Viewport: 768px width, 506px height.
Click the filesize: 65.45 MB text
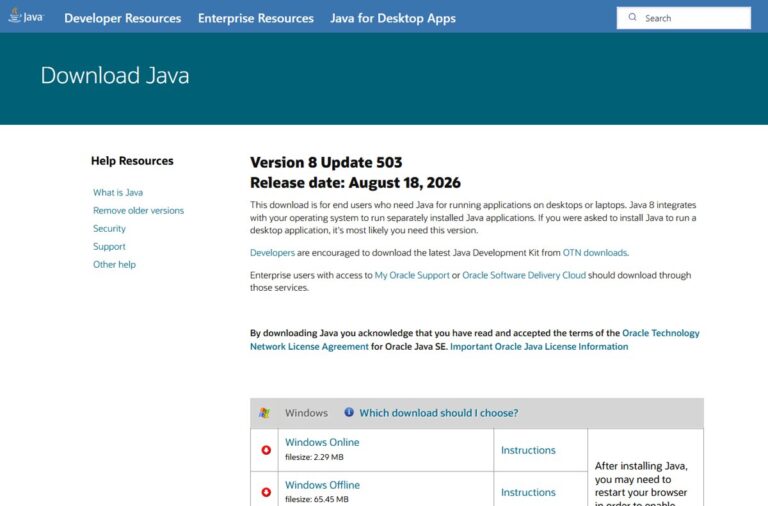pyautogui.click(x=317, y=499)
